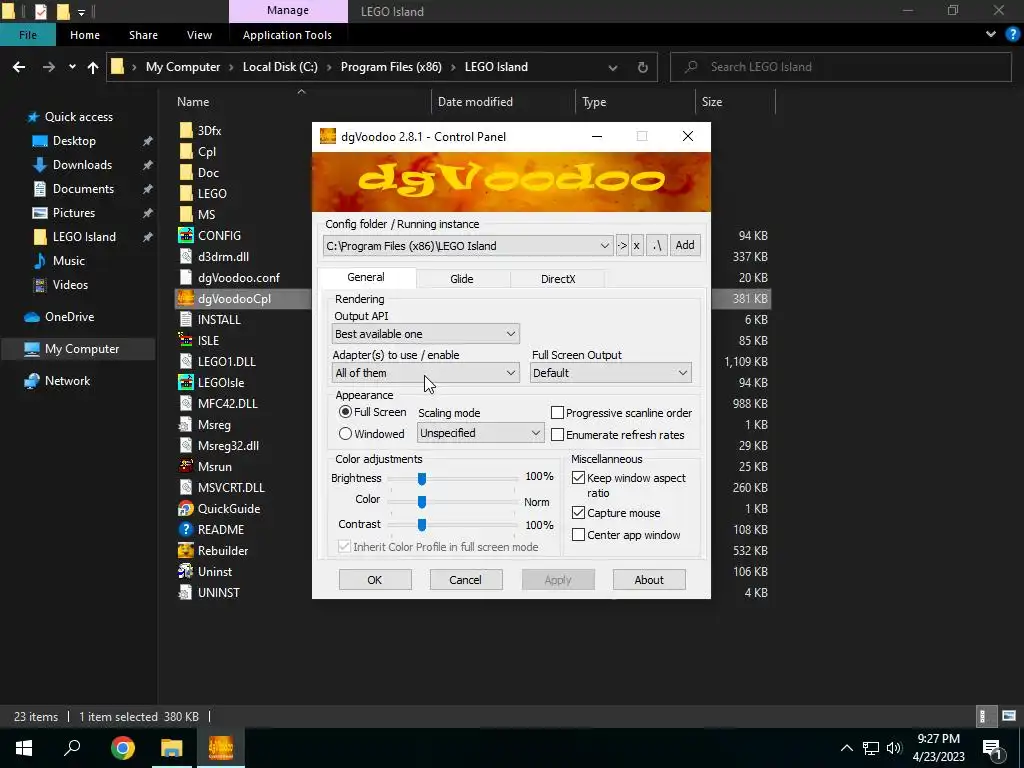Uncheck Keep window aspect ratio
Image resolution: width=1024 pixels, height=768 pixels.
578,477
